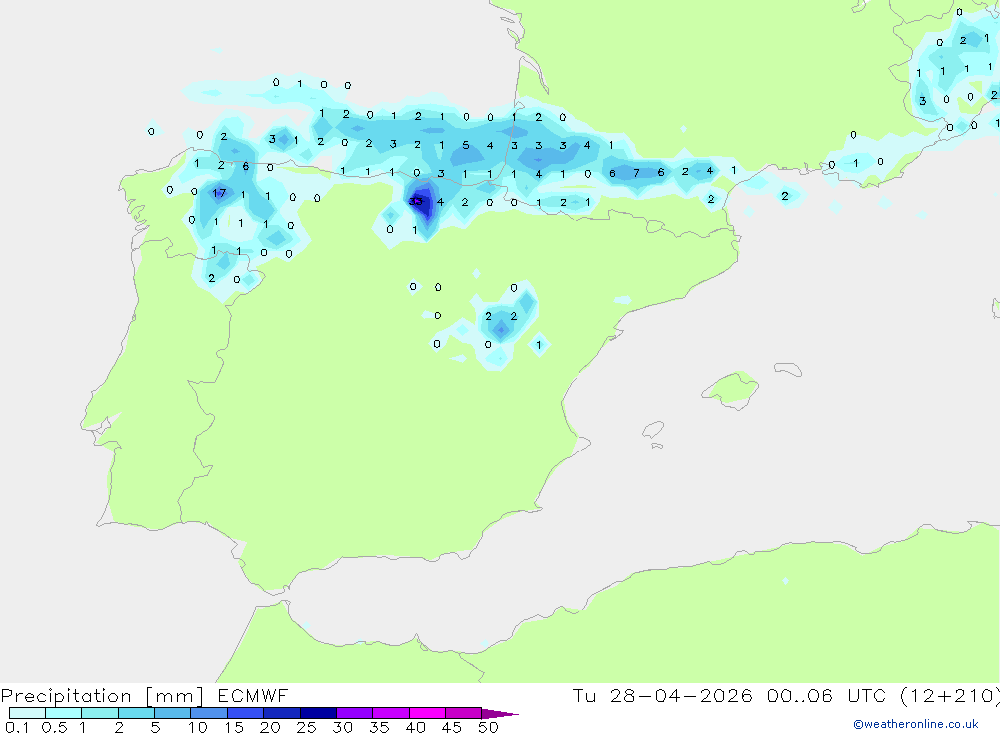Click the 0.5–1 mm legend color segment
The height and width of the screenshot is (733, 1000).
[64, 713]
